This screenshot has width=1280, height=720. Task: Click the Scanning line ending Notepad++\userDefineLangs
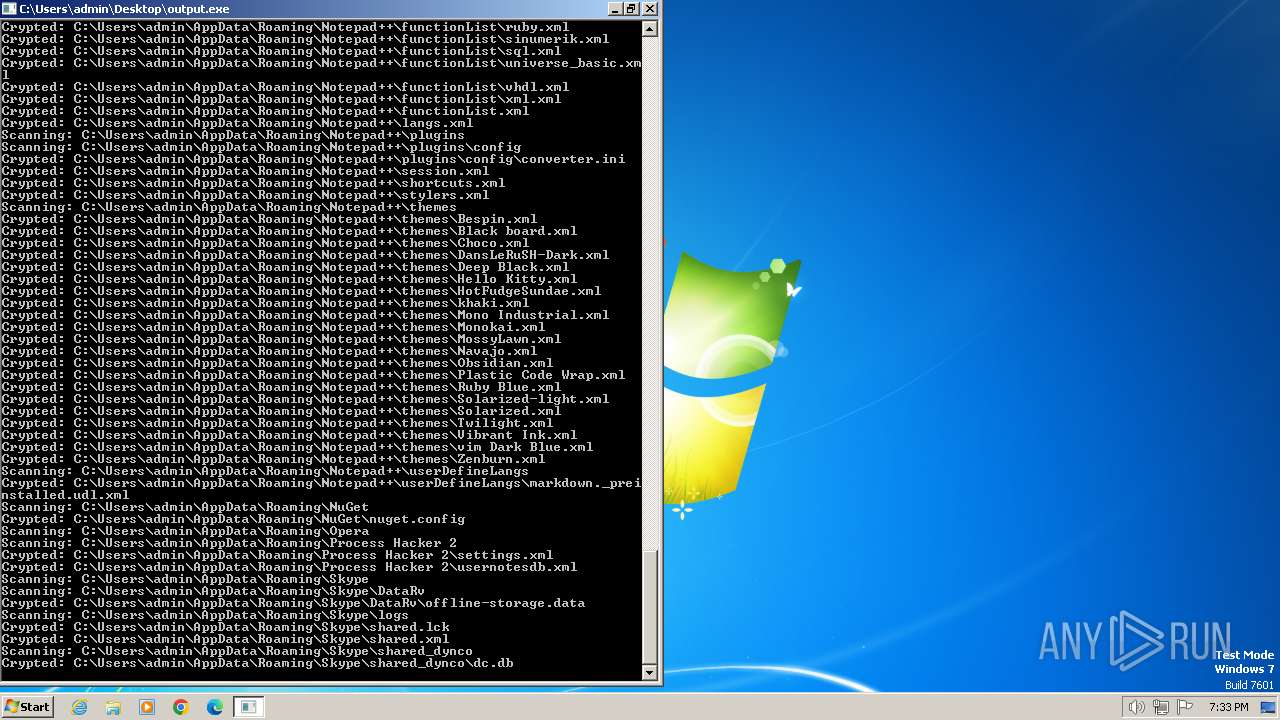(x=265, y=471)
